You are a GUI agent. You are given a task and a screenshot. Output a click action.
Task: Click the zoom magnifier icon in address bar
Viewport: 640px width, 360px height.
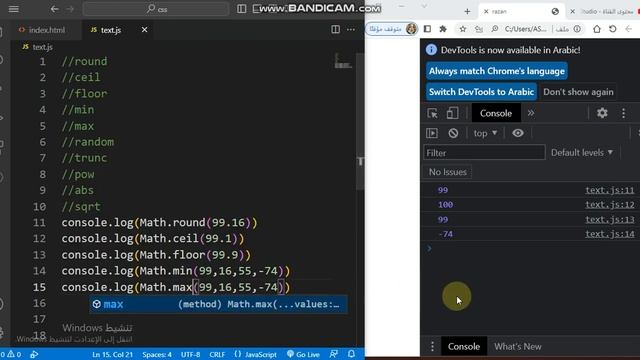495,29
